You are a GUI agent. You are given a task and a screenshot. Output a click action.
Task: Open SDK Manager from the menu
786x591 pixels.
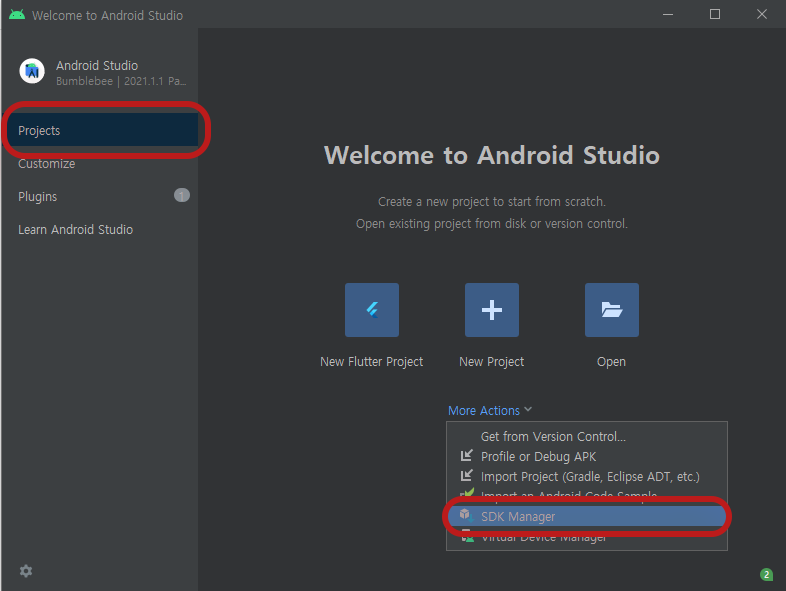tap(586, 516)
